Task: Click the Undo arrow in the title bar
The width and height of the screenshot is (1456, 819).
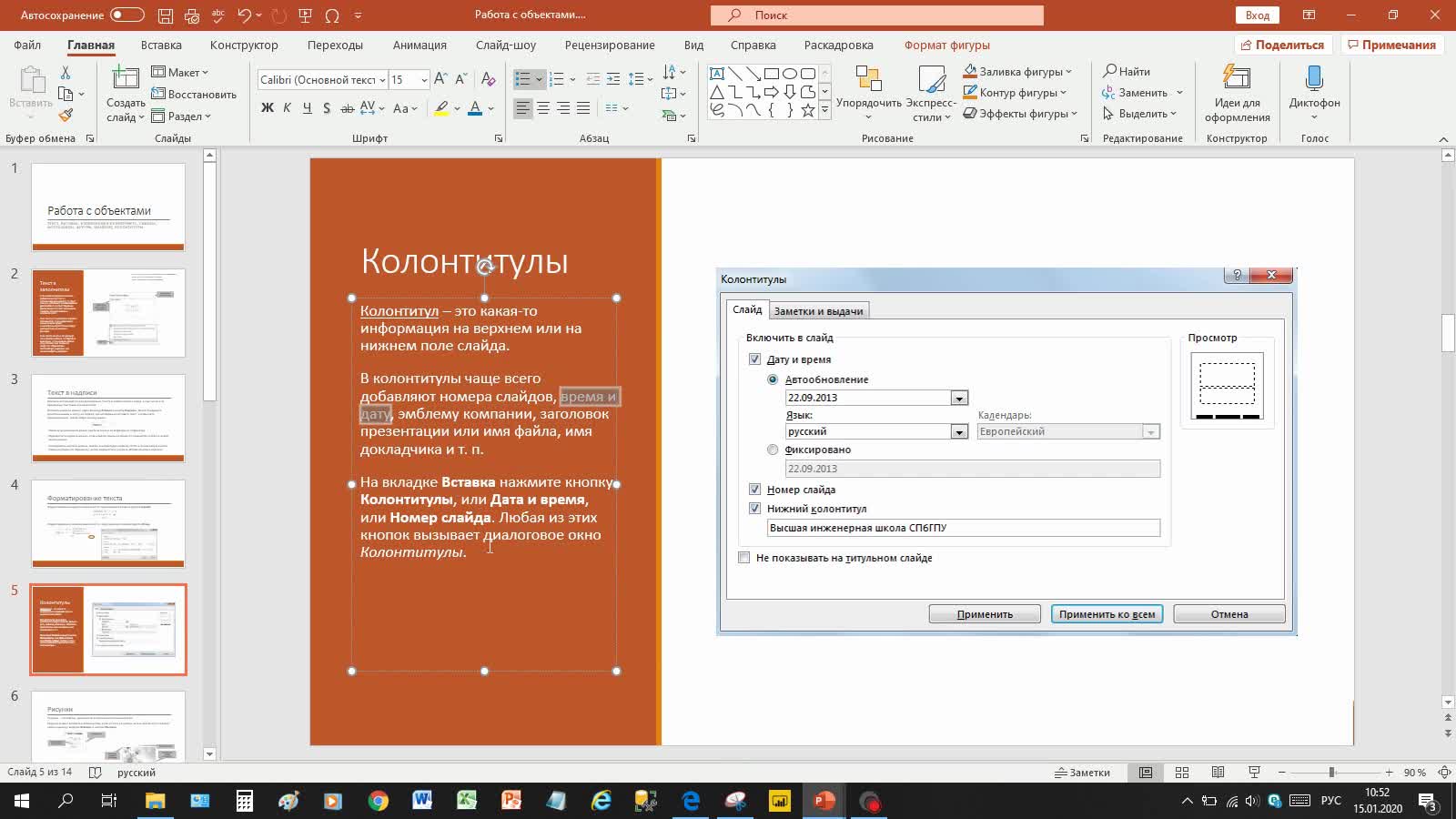Action: 244,15
